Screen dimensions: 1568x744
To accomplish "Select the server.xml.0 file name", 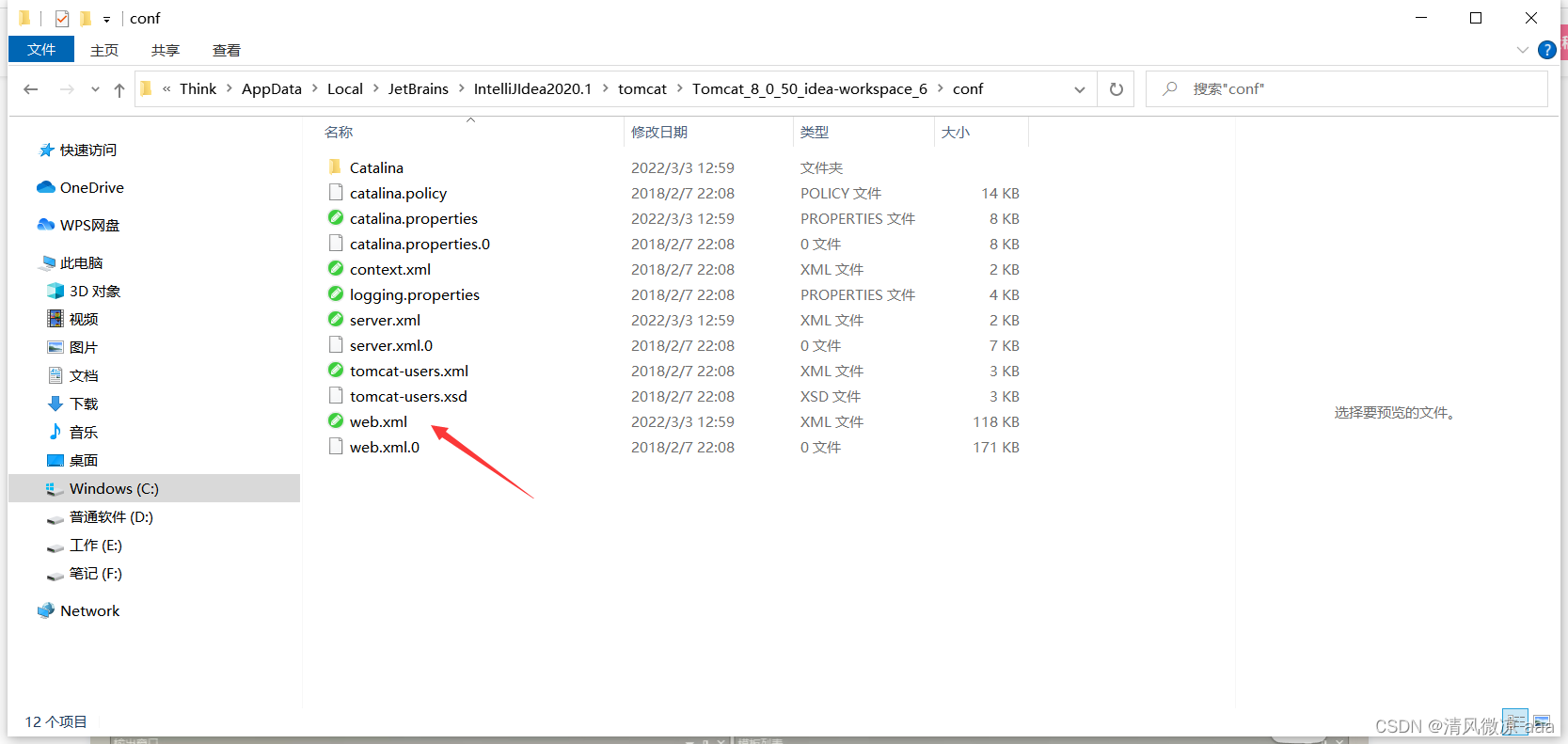I will point(391,346).
